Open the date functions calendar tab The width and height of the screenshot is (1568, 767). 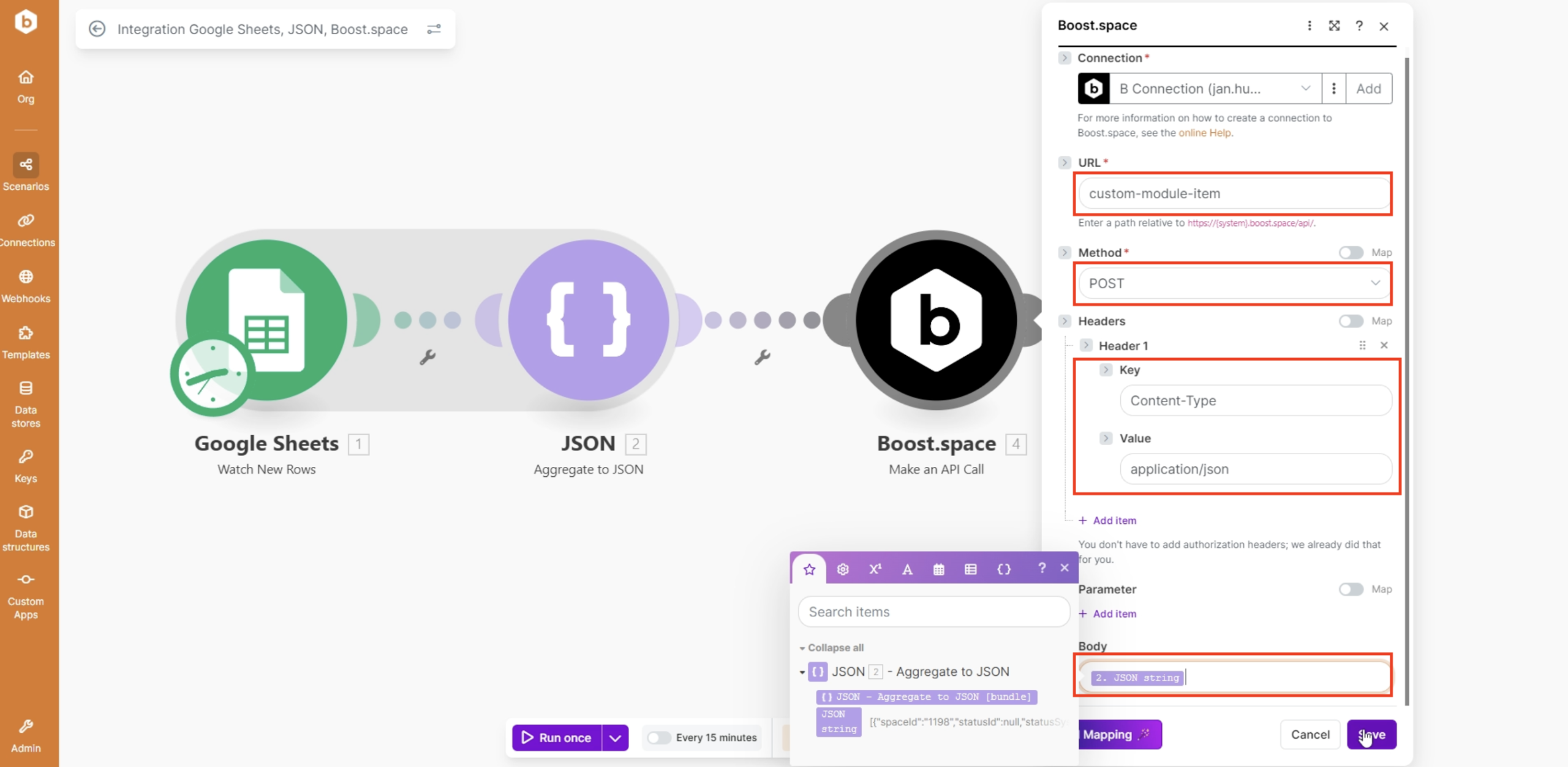938,569
